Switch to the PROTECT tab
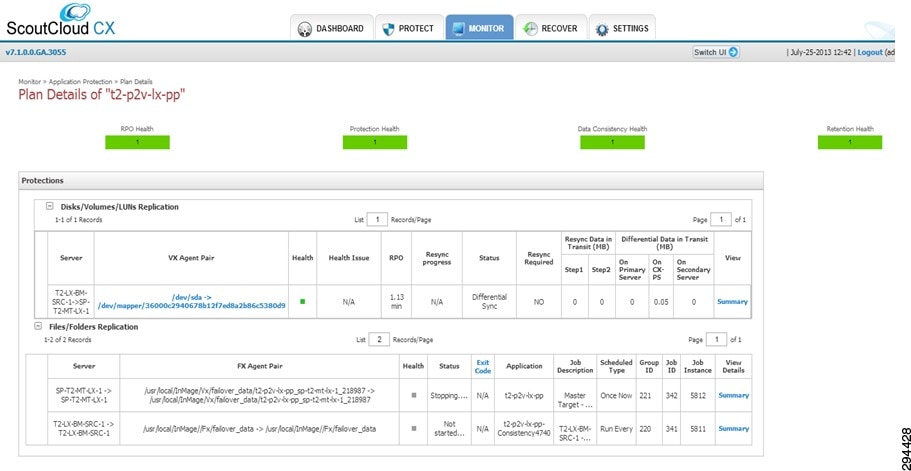This screenshot has width=911, height=471. pos(409,28)
